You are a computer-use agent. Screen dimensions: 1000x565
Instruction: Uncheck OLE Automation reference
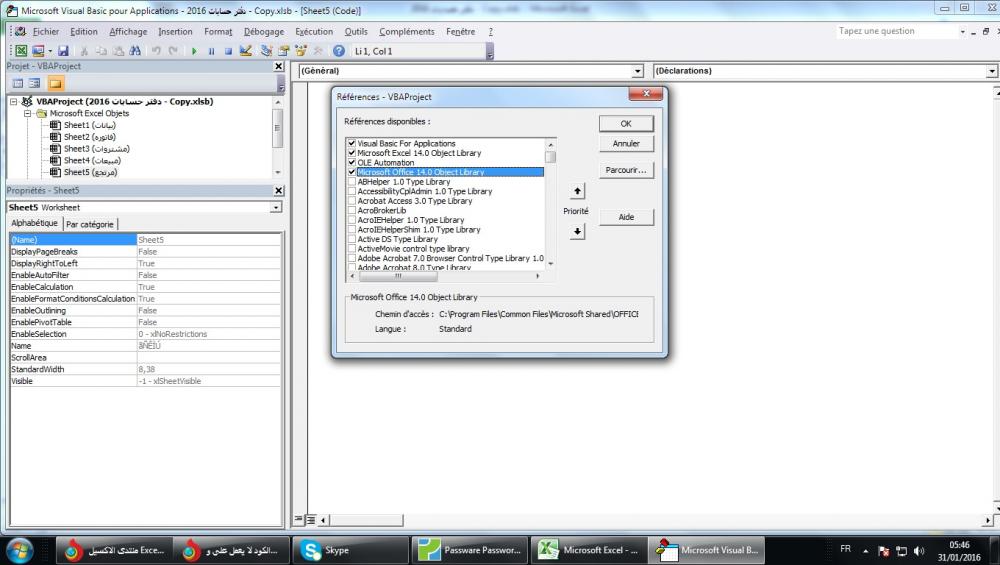(351, 163)
